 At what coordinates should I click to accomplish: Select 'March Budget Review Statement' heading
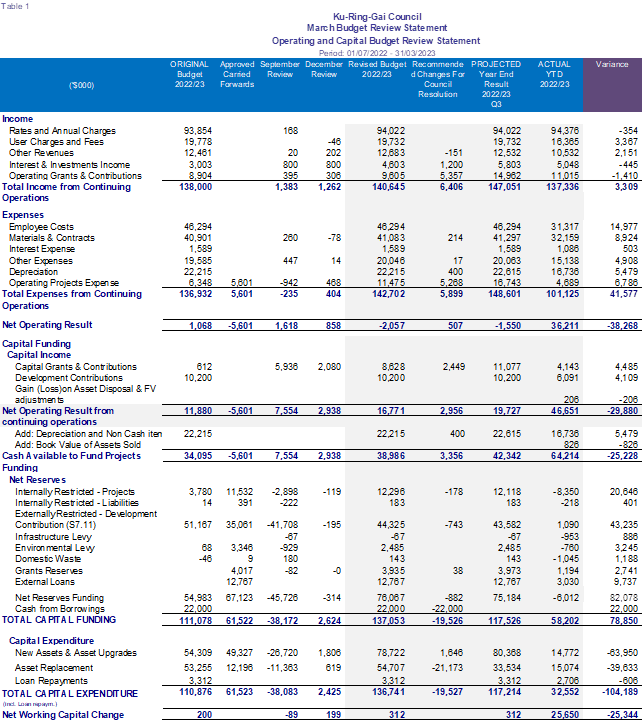click(377, 28)
